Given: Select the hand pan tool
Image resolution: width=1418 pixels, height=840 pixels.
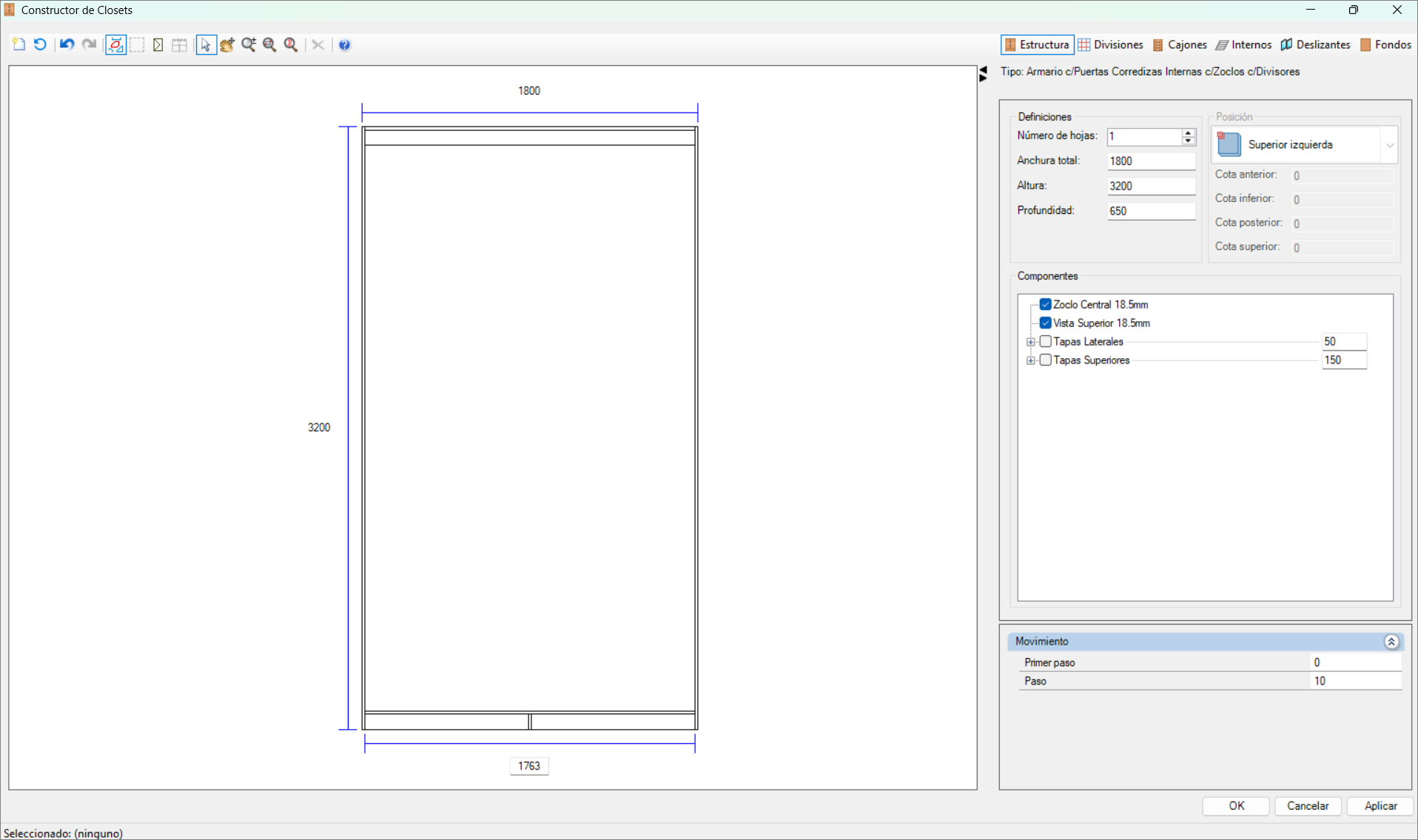Looking at the screenshot, I should coord(227,44).
